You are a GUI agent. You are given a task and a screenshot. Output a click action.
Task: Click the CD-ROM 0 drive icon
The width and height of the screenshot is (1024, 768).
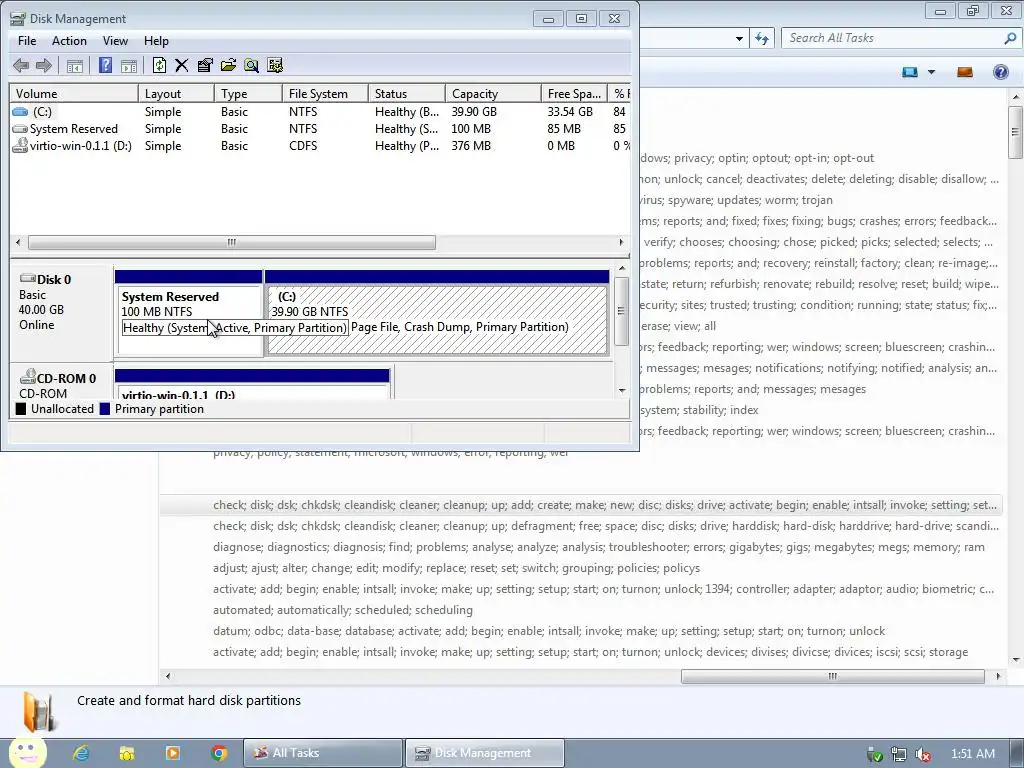click(x=27, y=377)
